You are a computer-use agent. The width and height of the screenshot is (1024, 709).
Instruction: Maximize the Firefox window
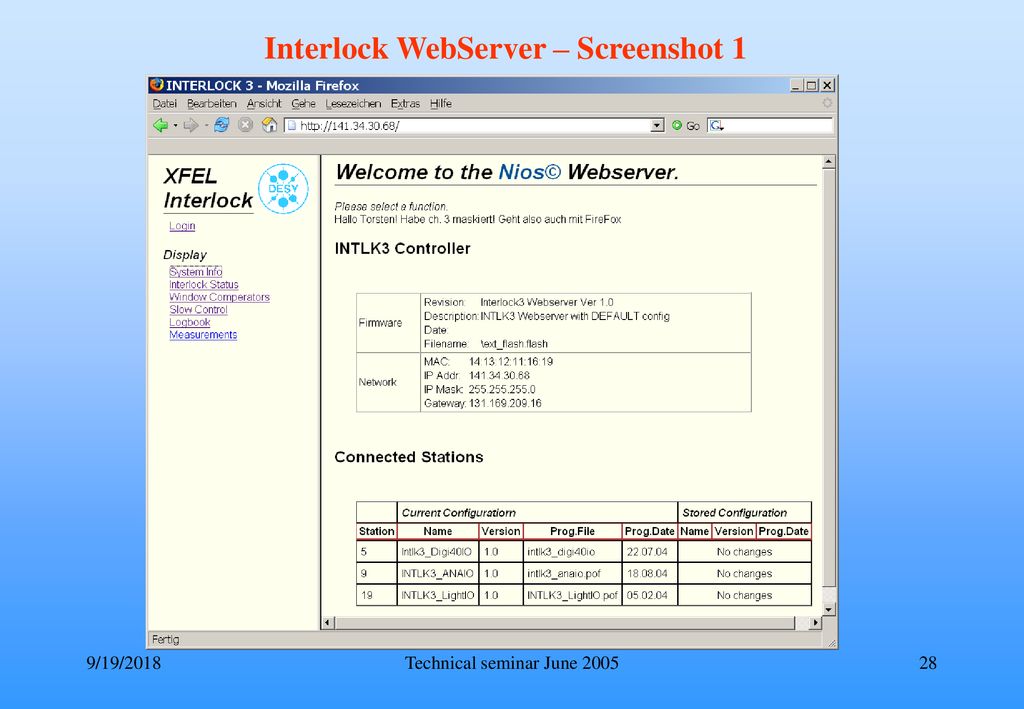pos(811,86)
